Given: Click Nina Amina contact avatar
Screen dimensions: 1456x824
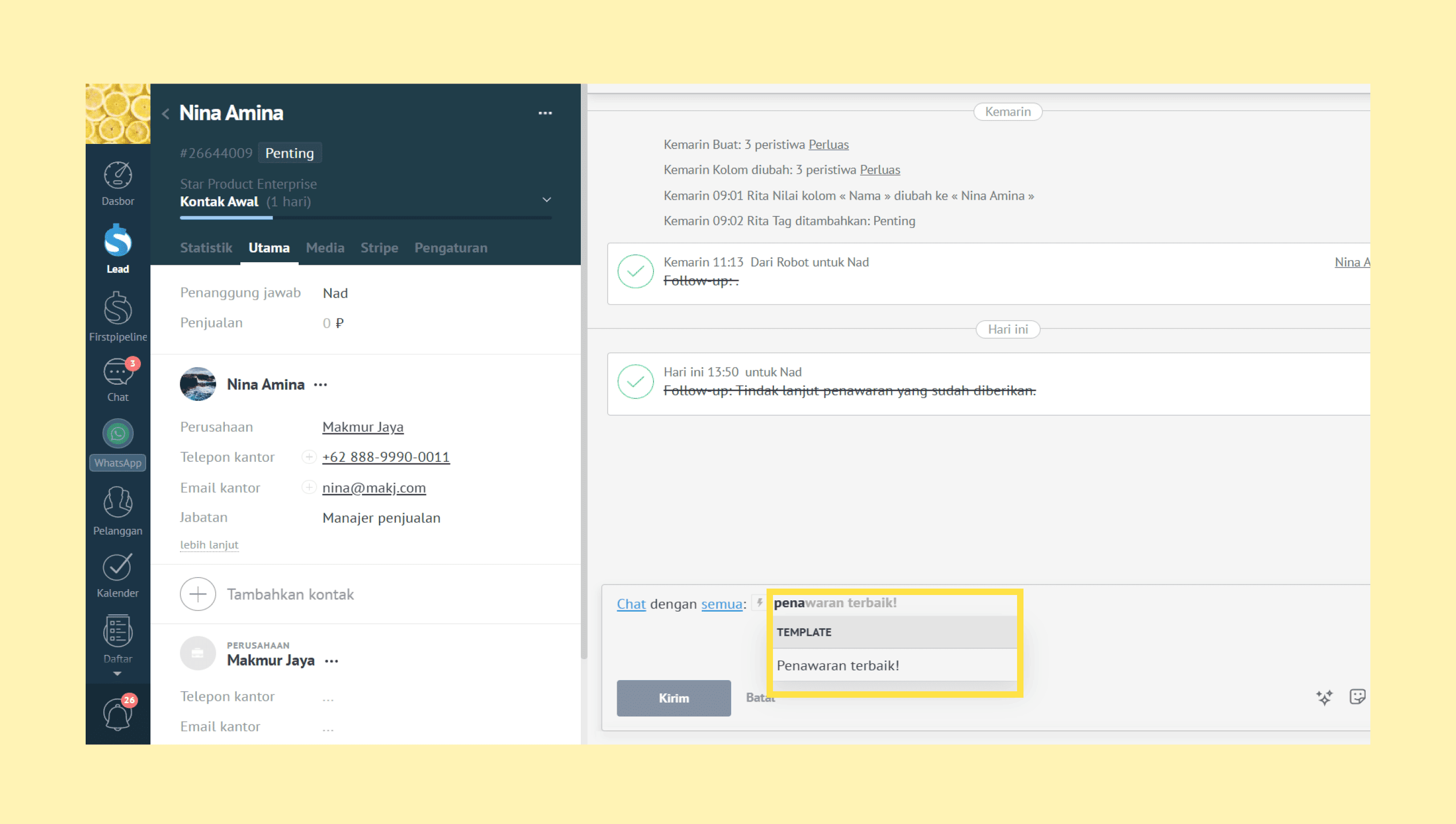Looking at the screenshot, I should click(198, 384).
